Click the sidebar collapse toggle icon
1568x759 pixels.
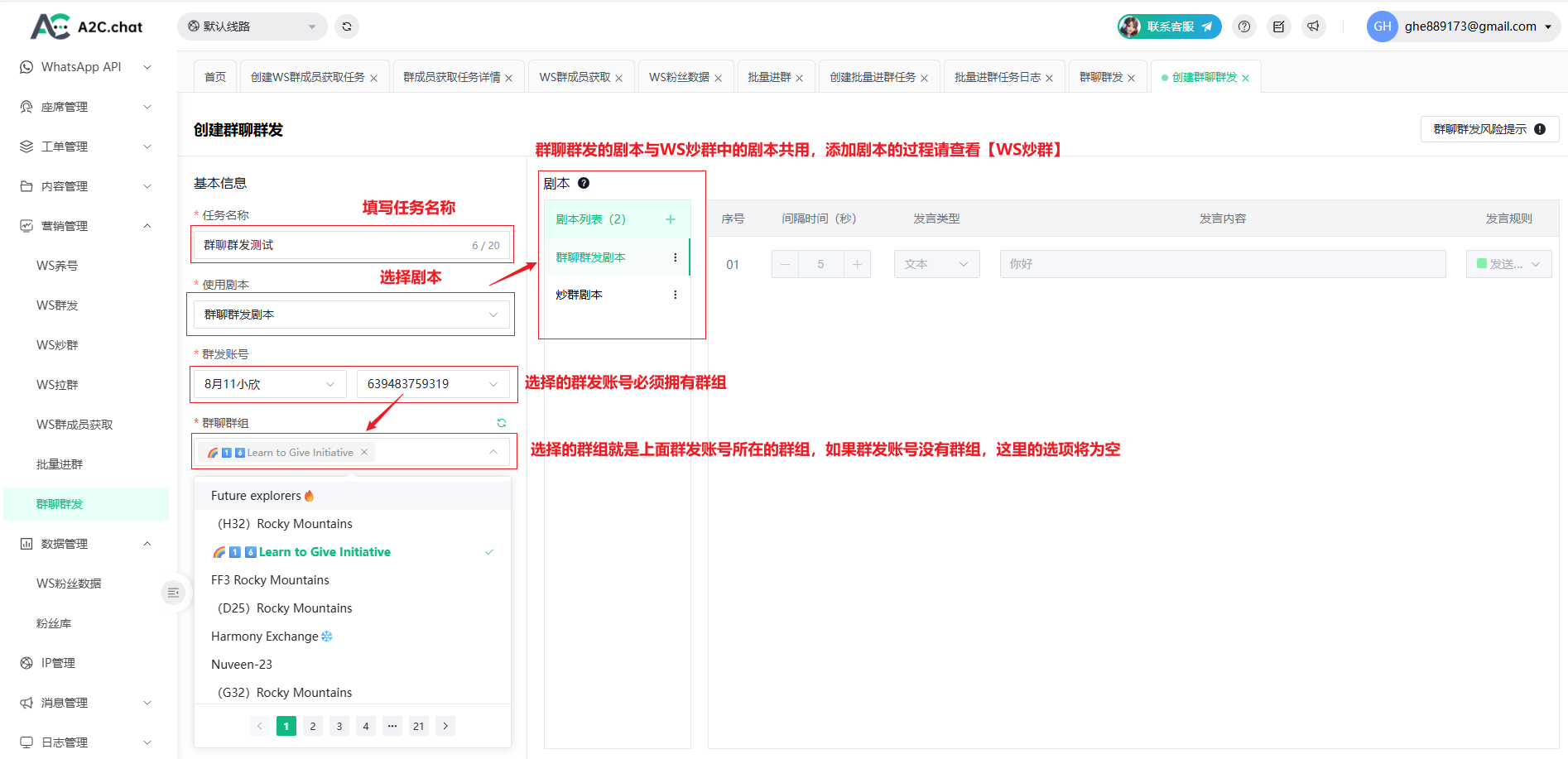[173, 593]
